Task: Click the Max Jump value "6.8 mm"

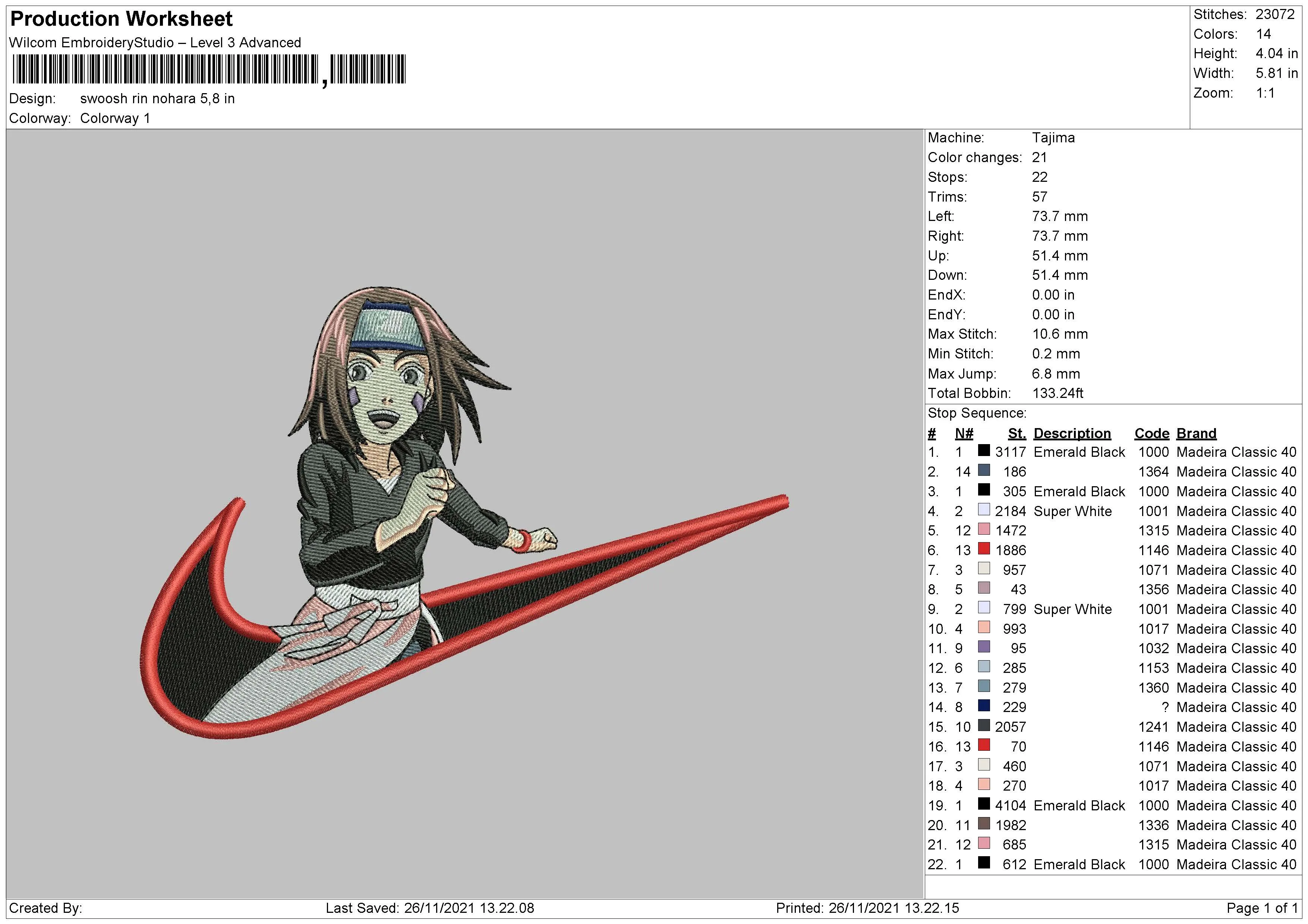Action: pyautogui.click(x=1056, y=374)
